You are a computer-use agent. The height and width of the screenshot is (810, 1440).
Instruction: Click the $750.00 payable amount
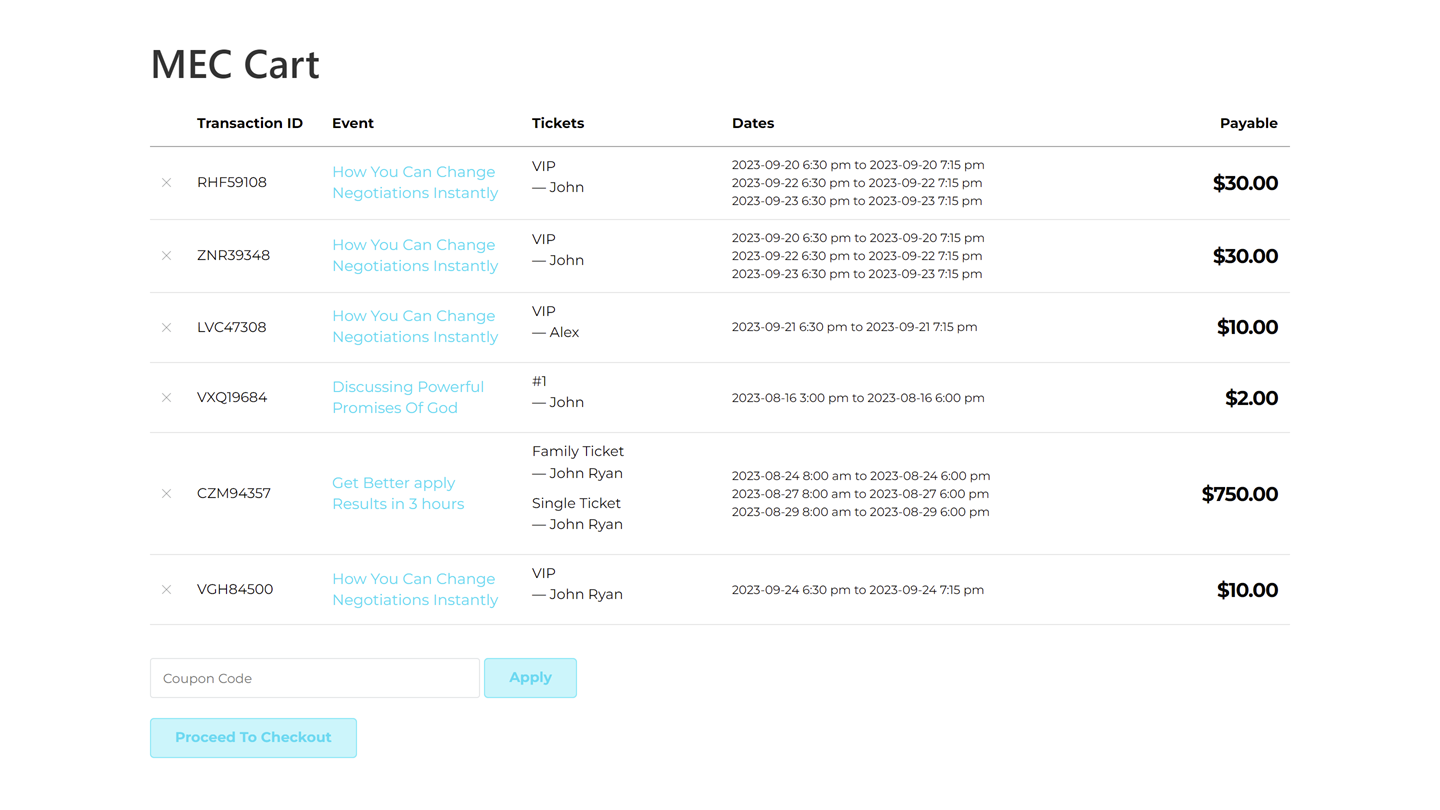(x=1239, y=494)
